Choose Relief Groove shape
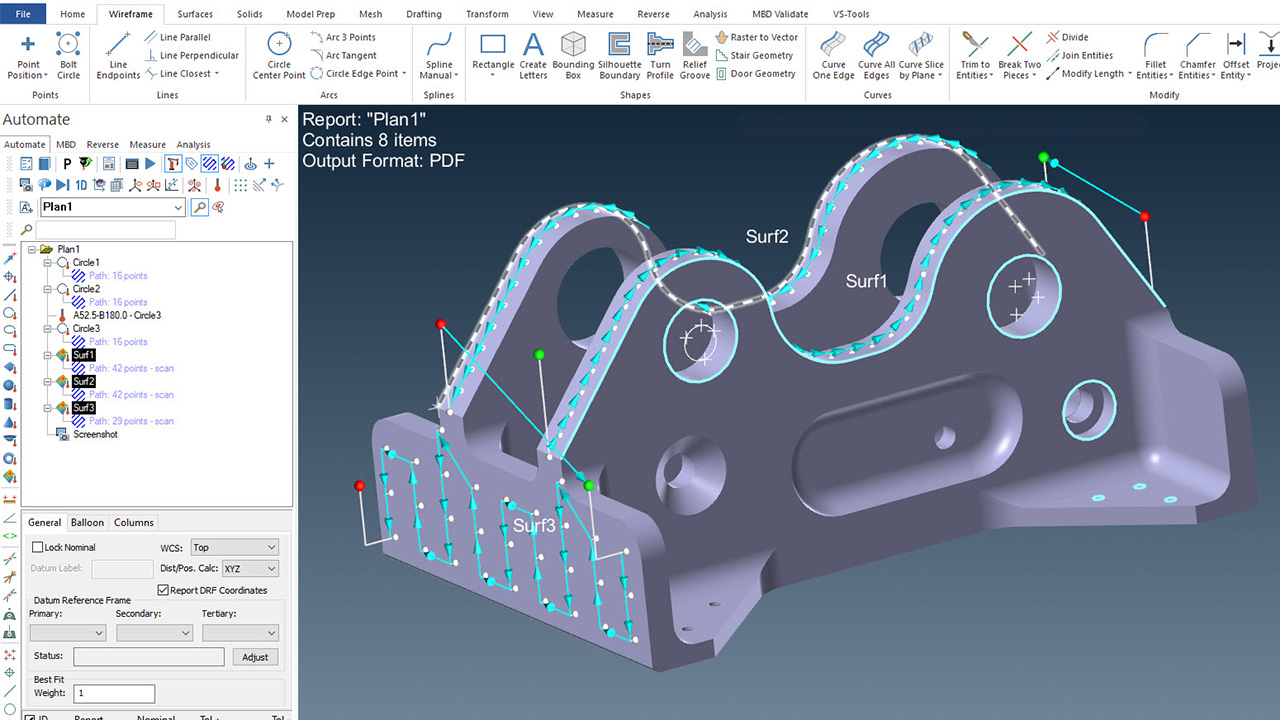This screenshot has width=1280, height=720. pos(695,57)
